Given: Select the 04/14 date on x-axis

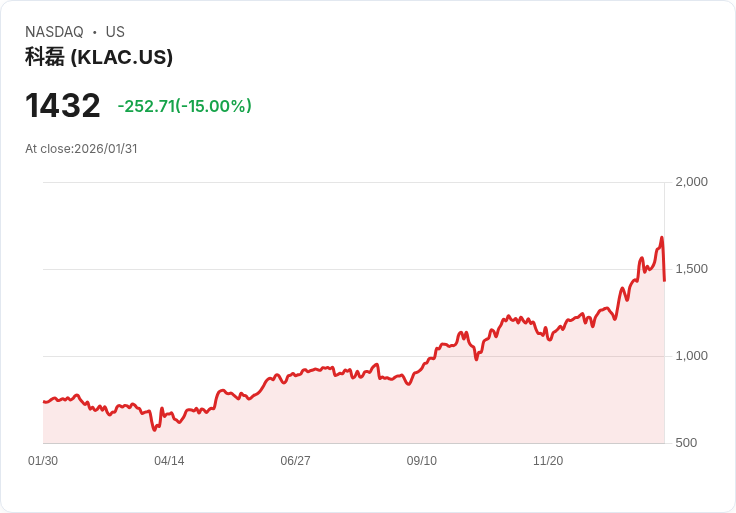Looking at the screenshot, I should (169, 461).
